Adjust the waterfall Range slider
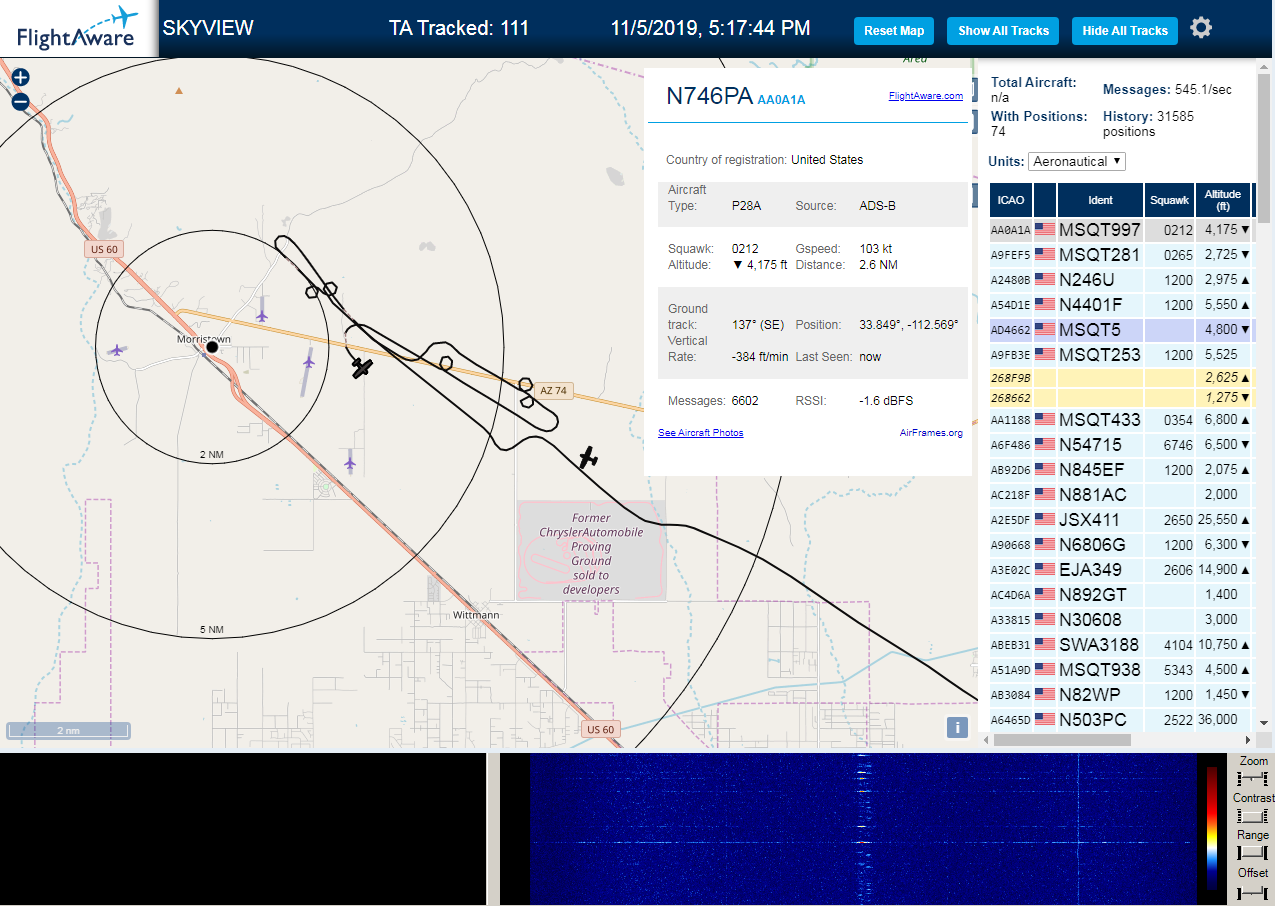This screenshot has width=1275, height=907. pyautogui.click(x=1253, y=853)
